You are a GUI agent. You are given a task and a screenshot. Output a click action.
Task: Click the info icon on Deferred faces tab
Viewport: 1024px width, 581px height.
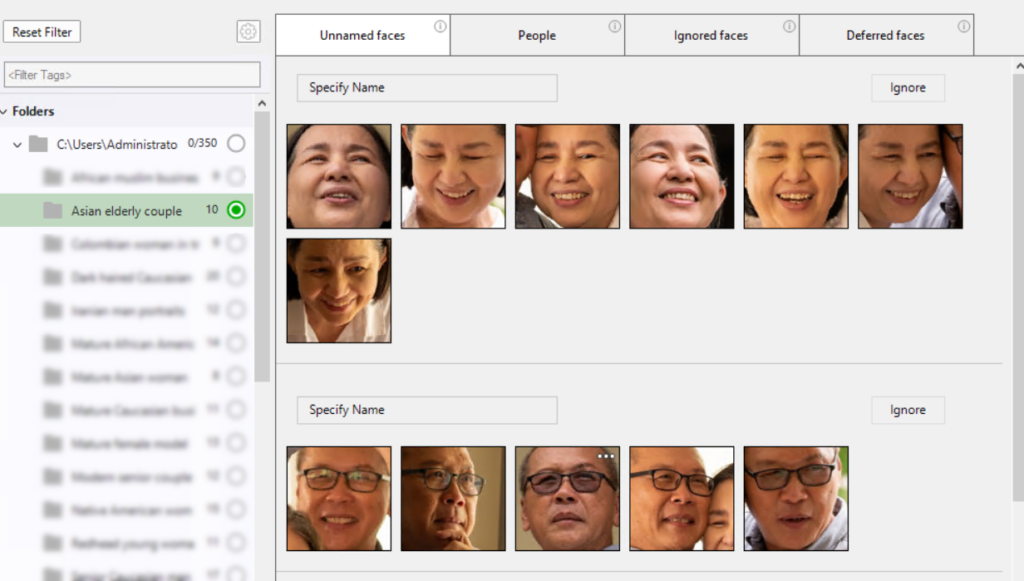[964, 27]
